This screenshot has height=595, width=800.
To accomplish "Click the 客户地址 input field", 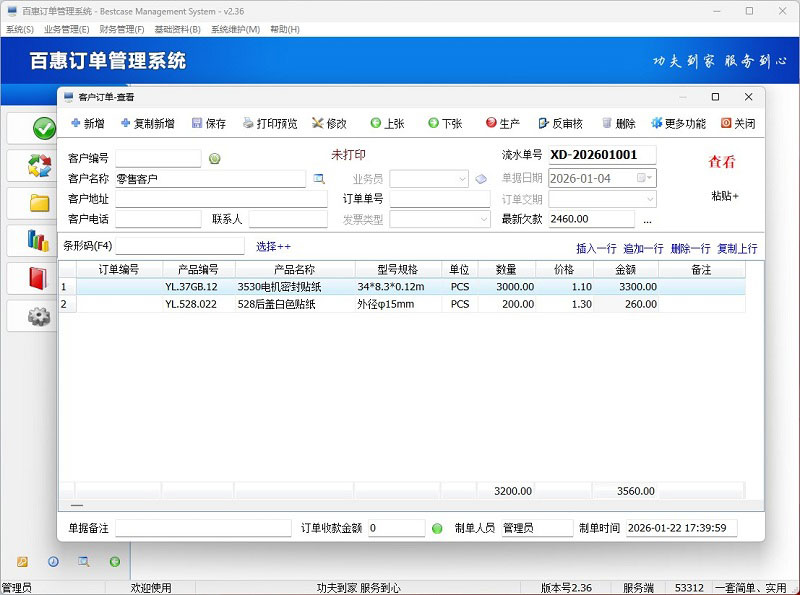I will 221,199.
